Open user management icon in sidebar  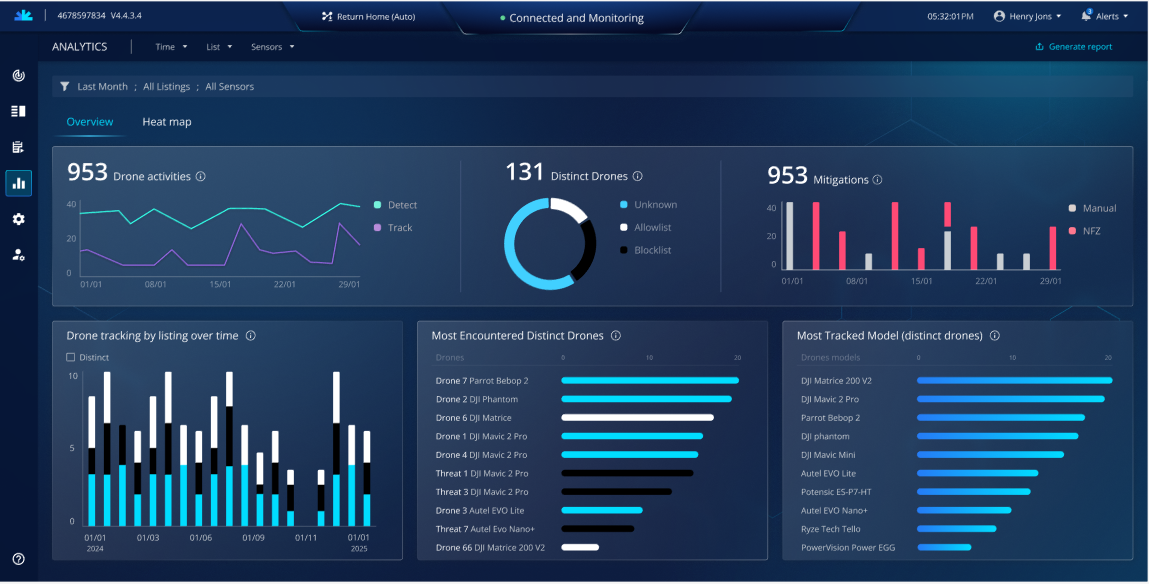click(18, 255)
